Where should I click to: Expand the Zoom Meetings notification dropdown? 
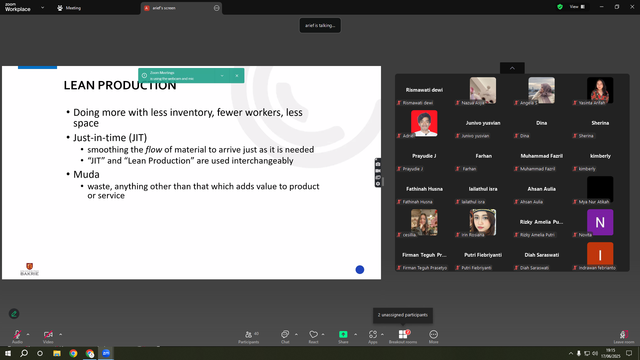click(222, 76)
